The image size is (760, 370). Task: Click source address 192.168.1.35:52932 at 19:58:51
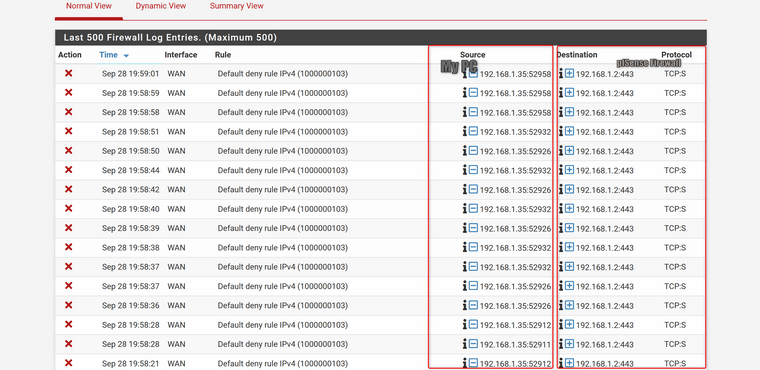coord(515,132)
